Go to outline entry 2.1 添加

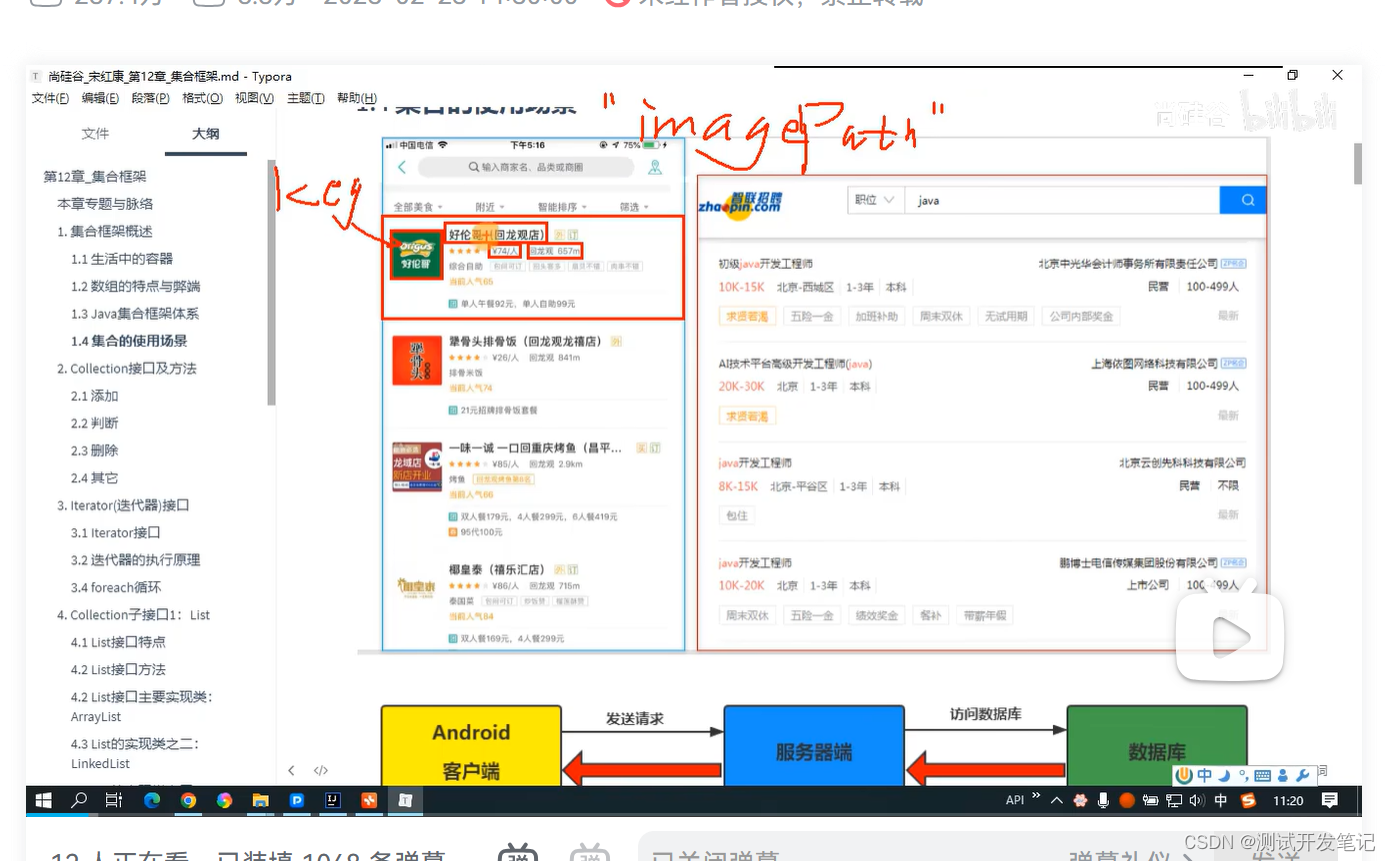94,396
